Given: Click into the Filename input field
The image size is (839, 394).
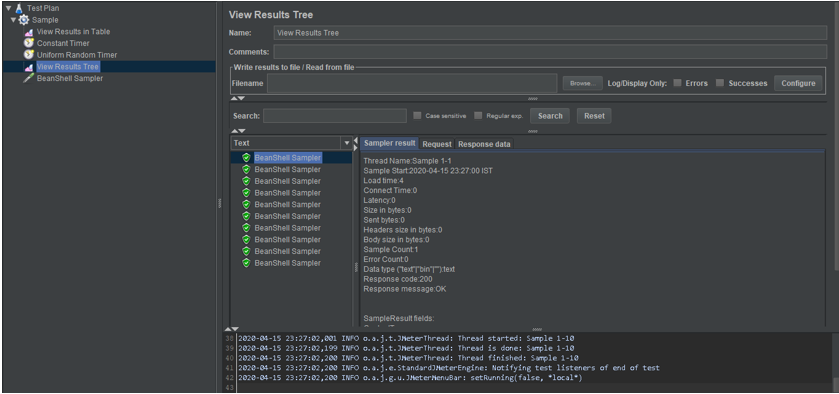Looking at the screenshot, I should (412, 84).
